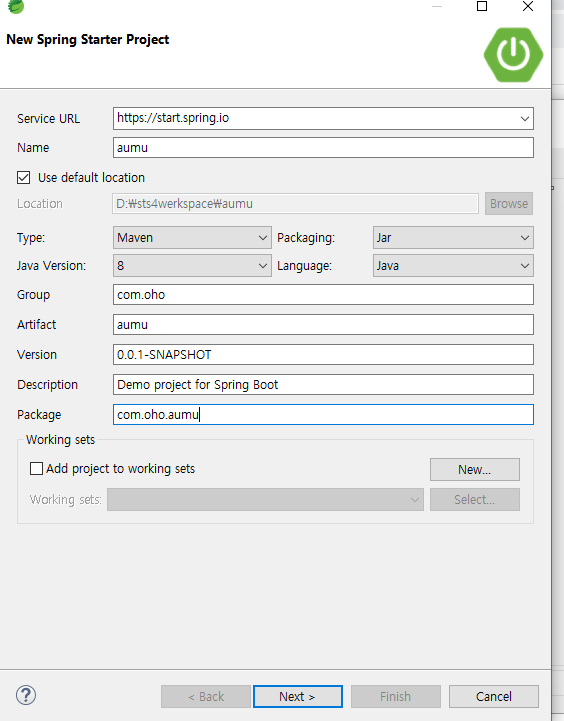
Task: Click the < Back button
Action: [205, 697]
